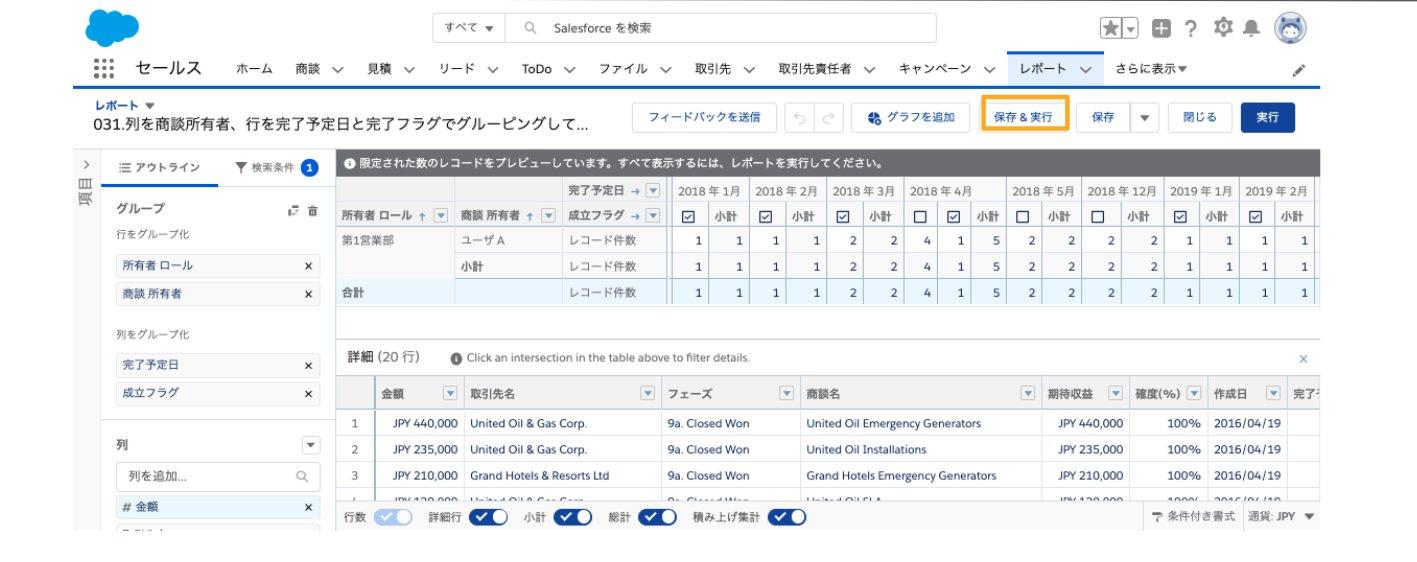This screenshot has width=1417, height=562.
Task: Open the 金額 column dropdown in details
Action: point(449,394)
